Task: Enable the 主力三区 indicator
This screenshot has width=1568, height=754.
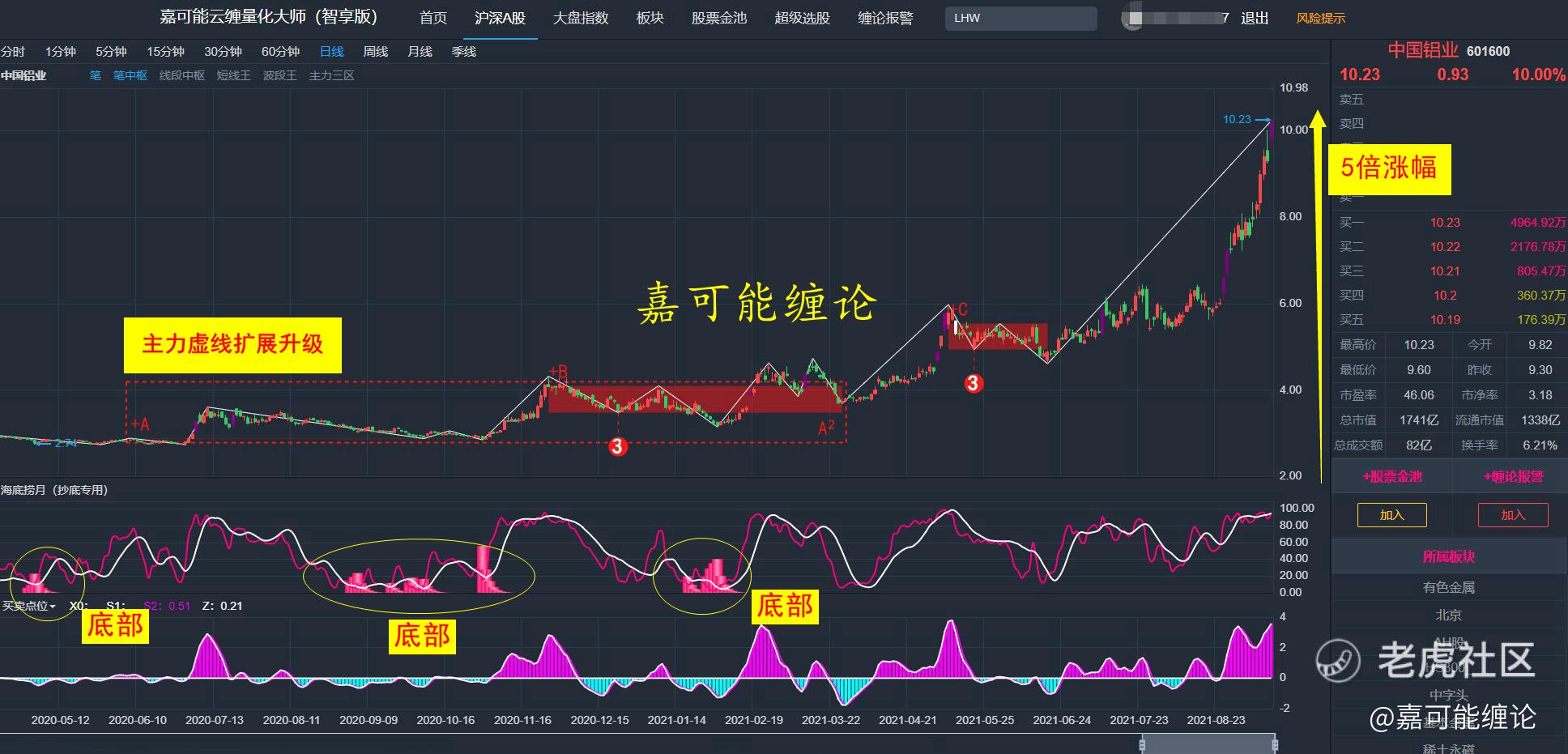Action: tap(331, 75)
